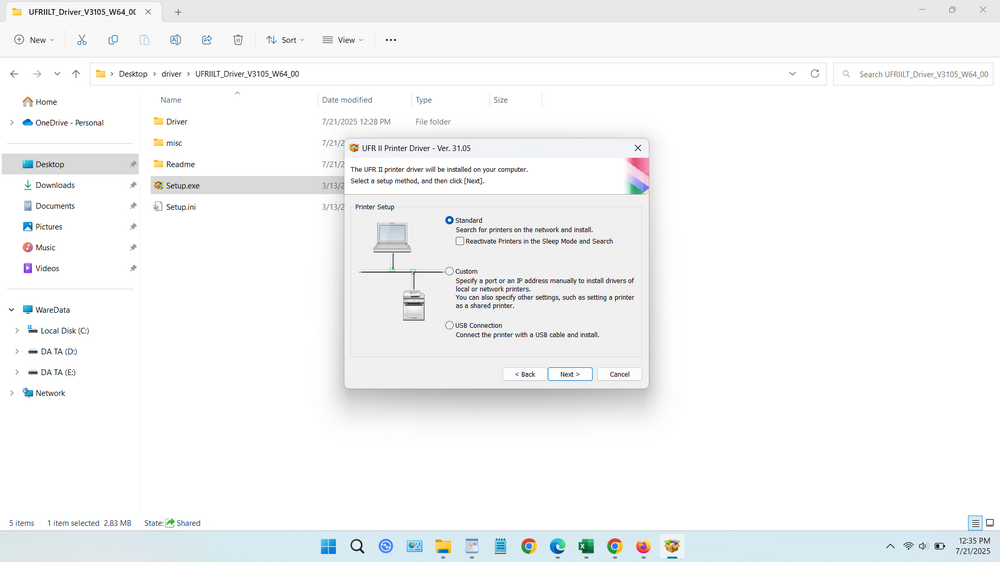Refresh the current folder view
Screen dimensions: 1000x562
click(814, 74)
